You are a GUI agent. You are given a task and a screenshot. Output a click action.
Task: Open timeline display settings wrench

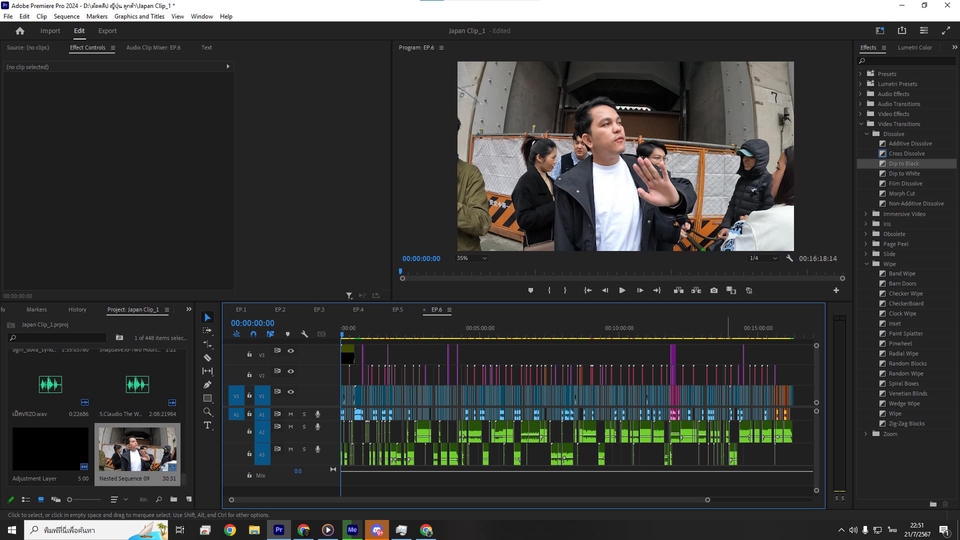tap(304, 334)
